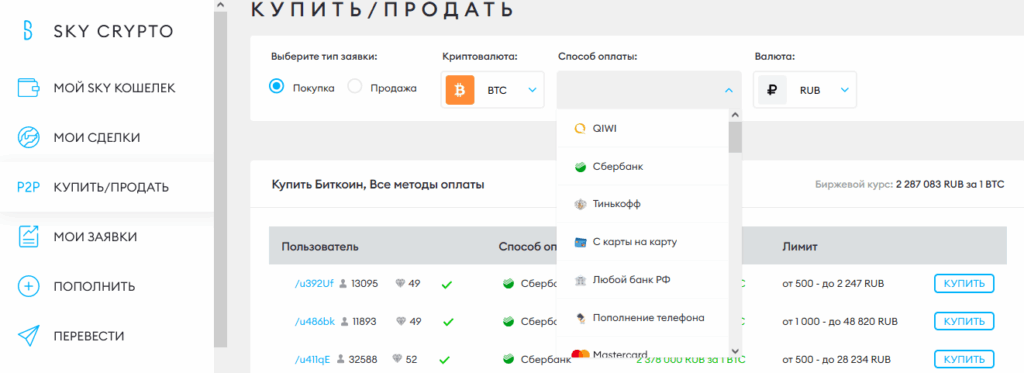
Task: Click the chart icon for My Orders
Action: [29, 236]
